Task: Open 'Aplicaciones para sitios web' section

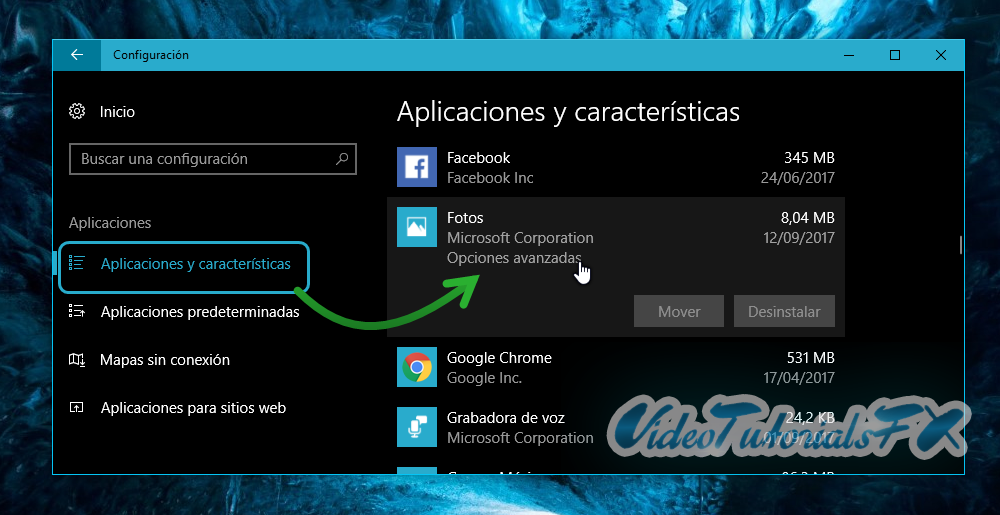Action: point(193,408)
